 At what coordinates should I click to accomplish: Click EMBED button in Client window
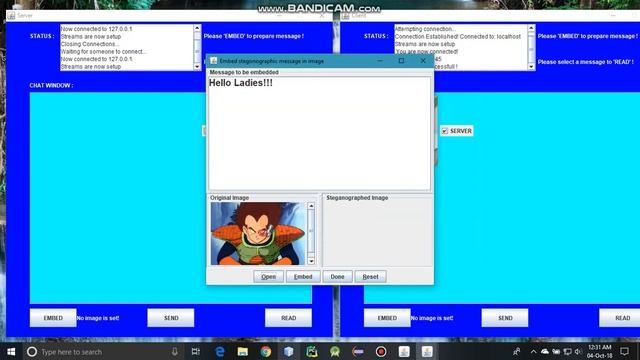[x=387, y=318]
